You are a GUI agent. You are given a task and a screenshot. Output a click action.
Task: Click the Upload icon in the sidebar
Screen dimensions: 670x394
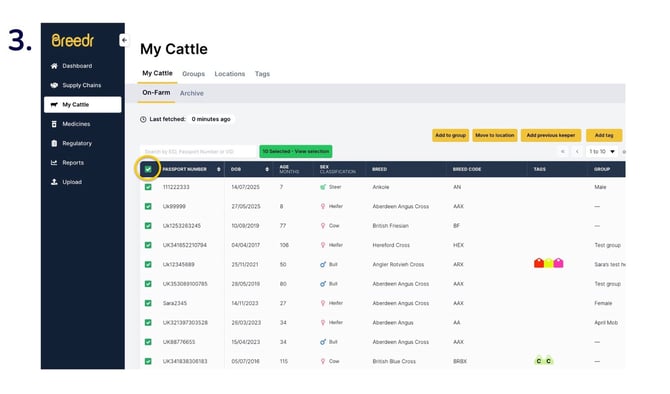(x=54, y=182)
